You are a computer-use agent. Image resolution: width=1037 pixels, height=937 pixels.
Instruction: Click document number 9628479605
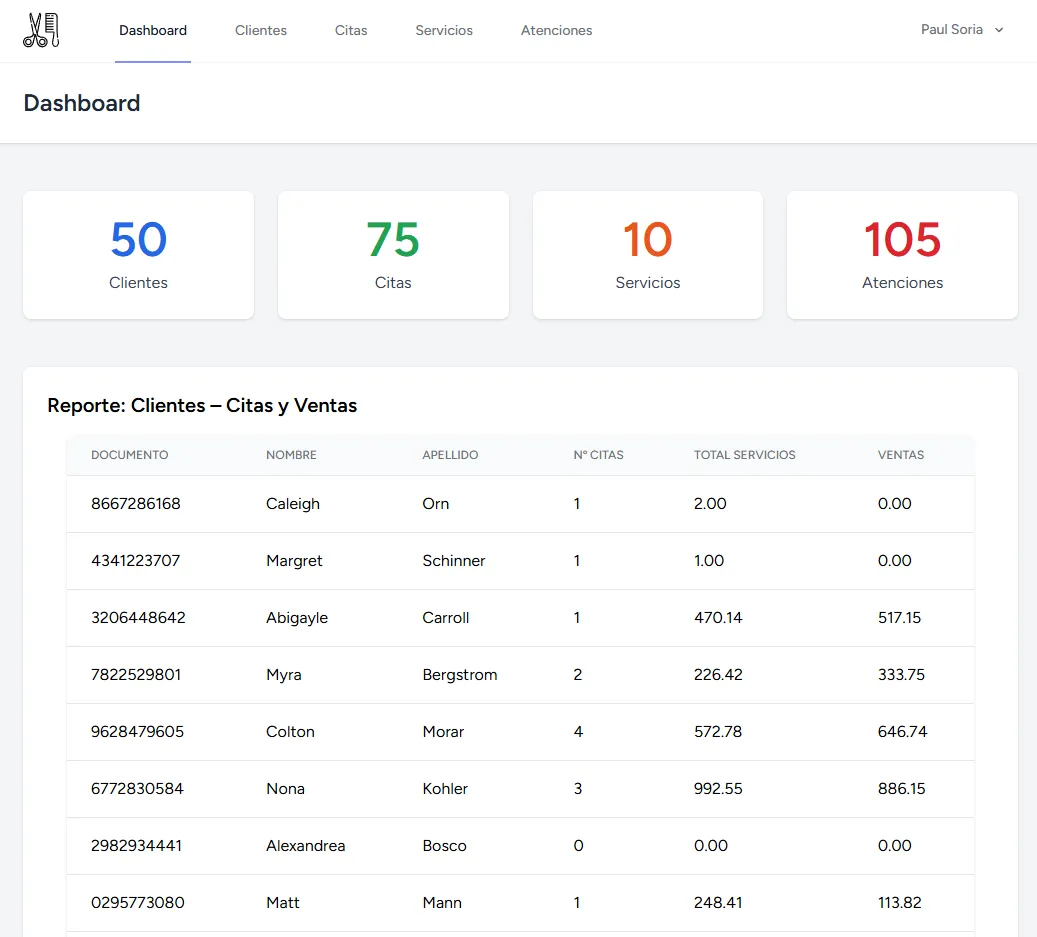click(x=137, y=732)
